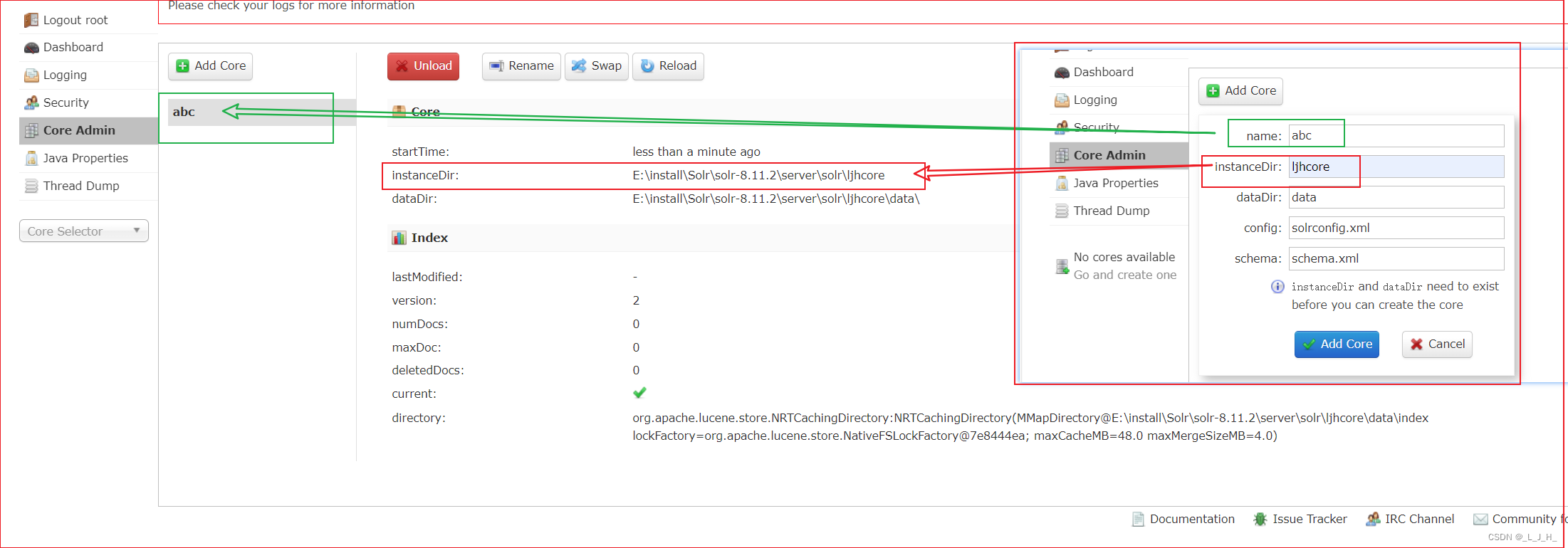Screen dimensions: 1568x548
Task: Click the red X icon on Cancel button
Action: (x=1416, y=344)
